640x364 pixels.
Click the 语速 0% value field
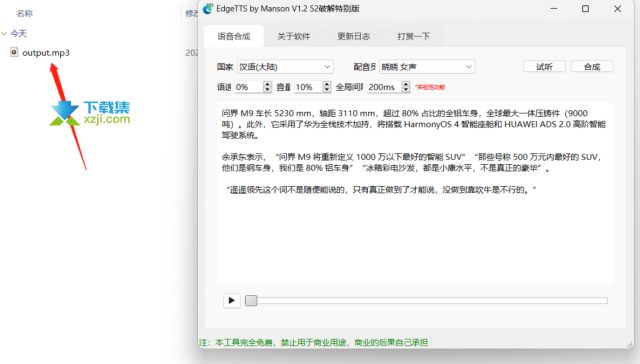[249, 87]
